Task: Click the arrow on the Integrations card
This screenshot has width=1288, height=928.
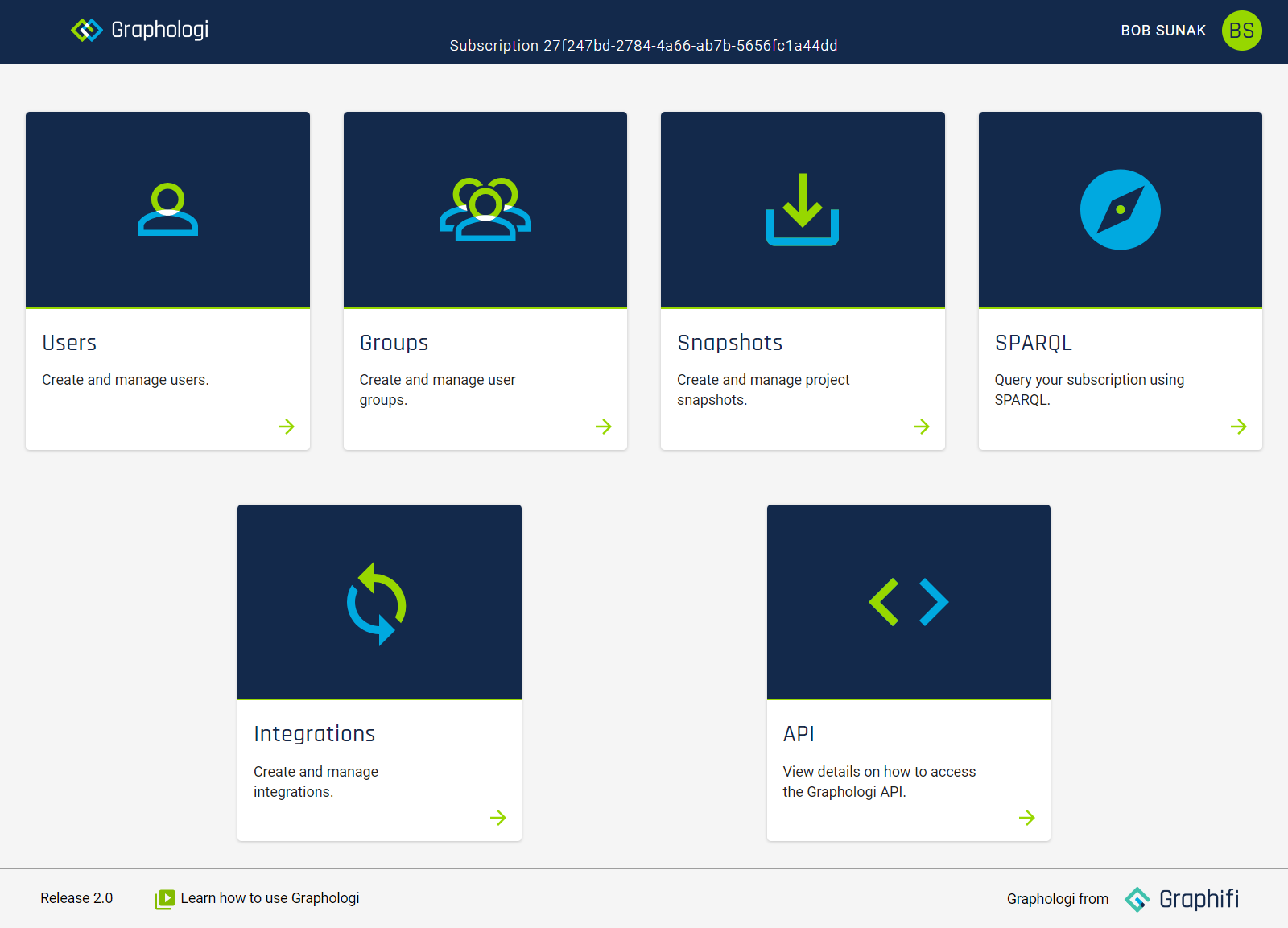Action: tap(498, 818)
